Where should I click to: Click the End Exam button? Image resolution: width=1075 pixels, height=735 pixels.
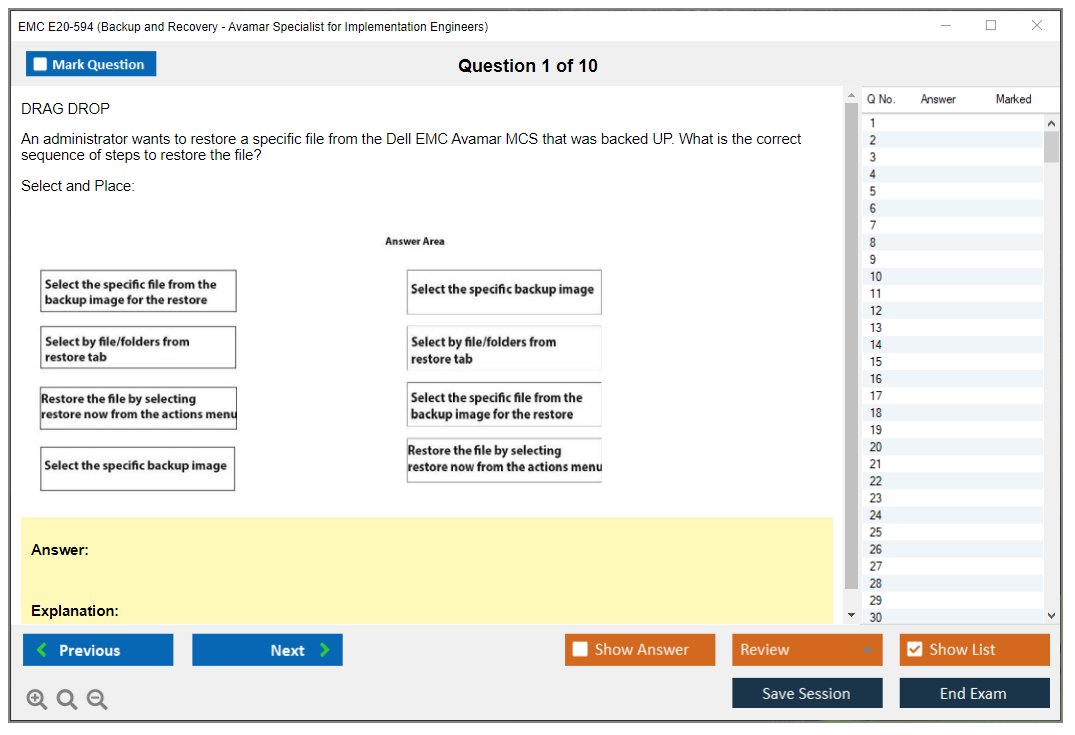(974, 693)
